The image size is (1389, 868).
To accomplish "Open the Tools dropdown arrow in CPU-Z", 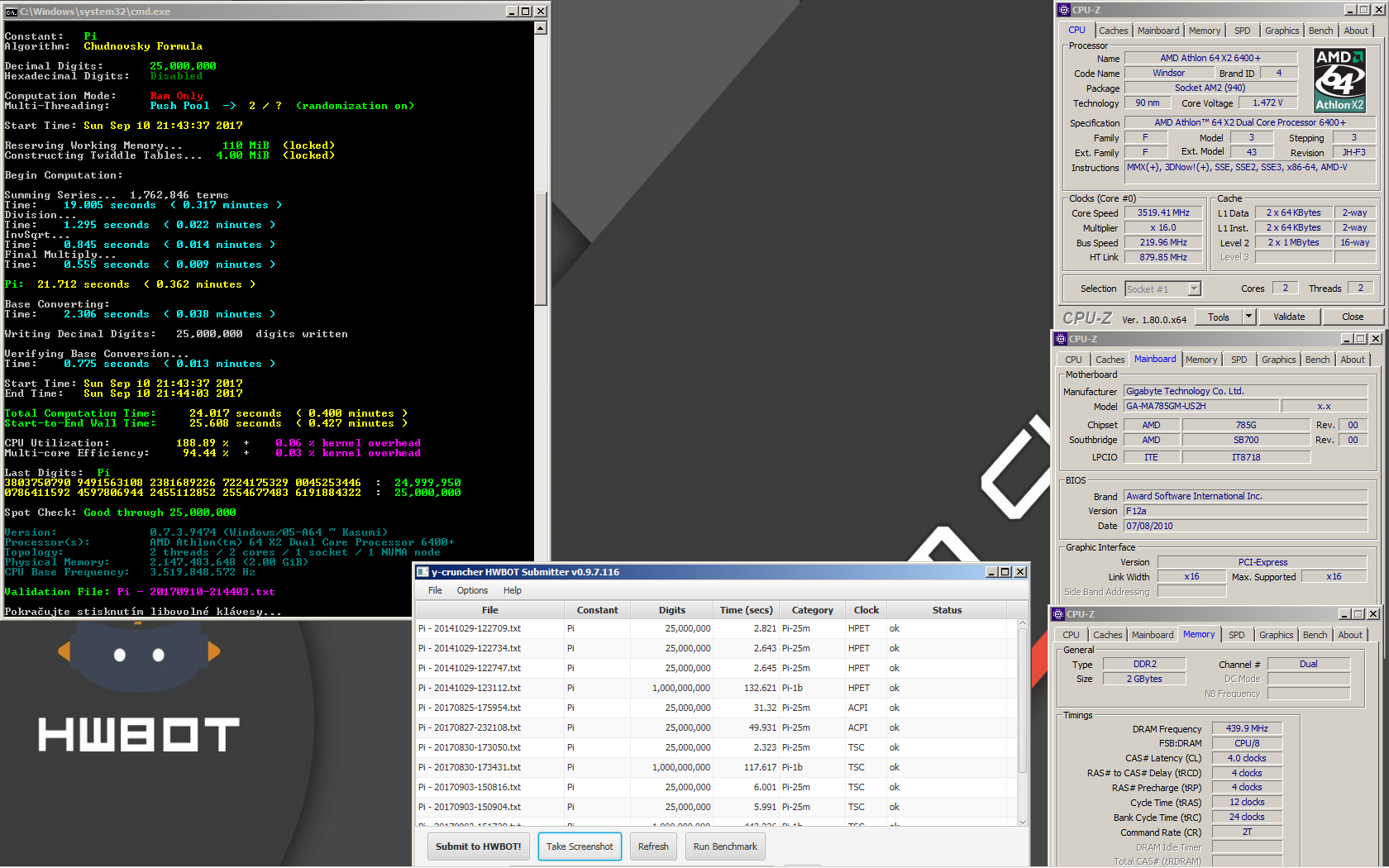I will 1249,317.
